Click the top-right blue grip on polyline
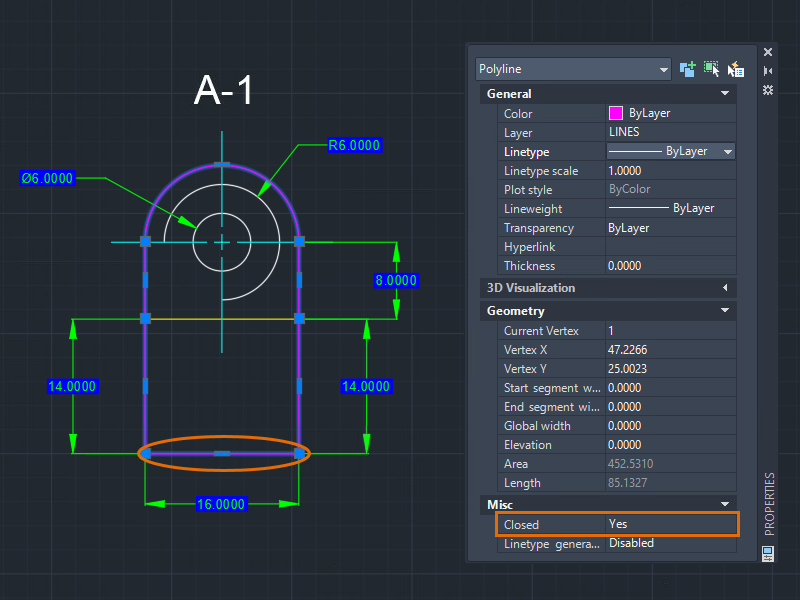Screen dimensions: 800x600 point(299,241)
